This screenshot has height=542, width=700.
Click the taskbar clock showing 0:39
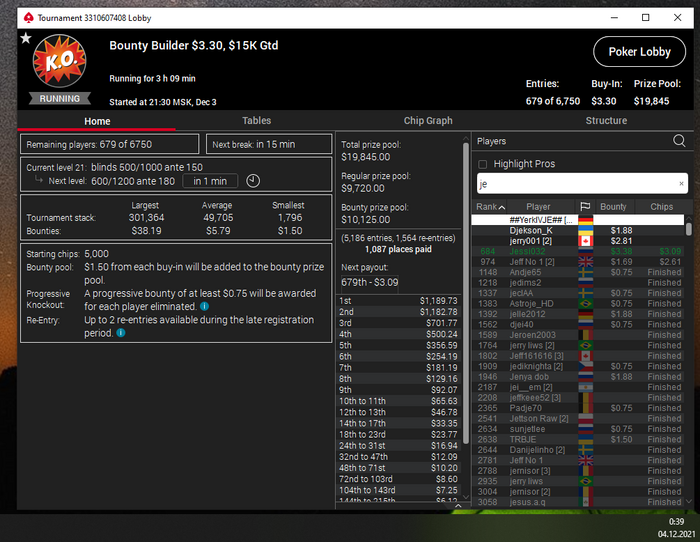676,521
